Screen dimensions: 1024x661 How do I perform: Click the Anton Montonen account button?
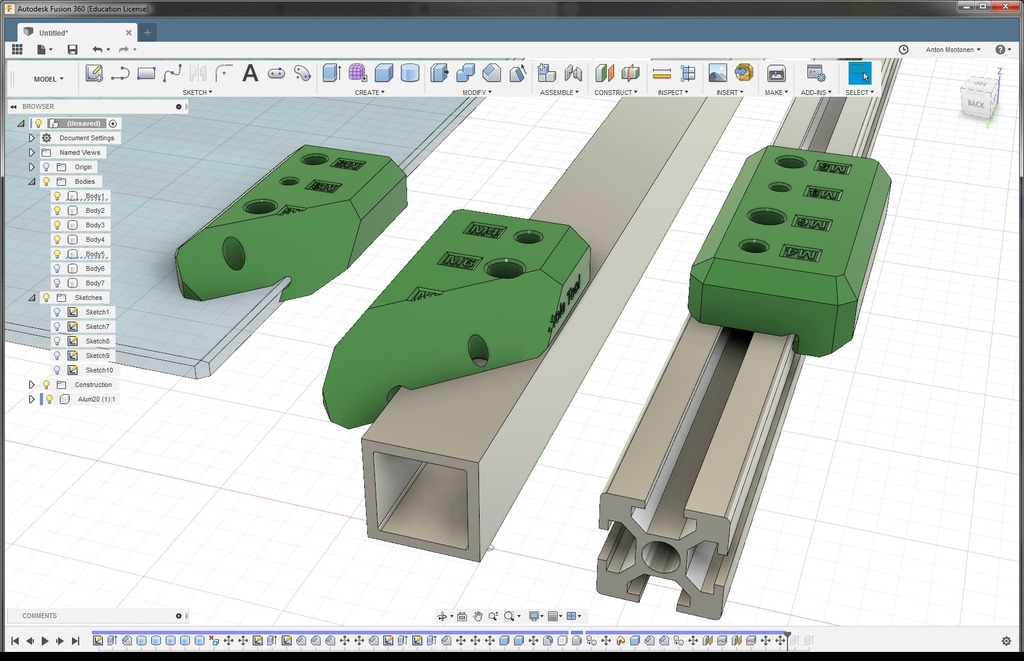tap(953, 49)
